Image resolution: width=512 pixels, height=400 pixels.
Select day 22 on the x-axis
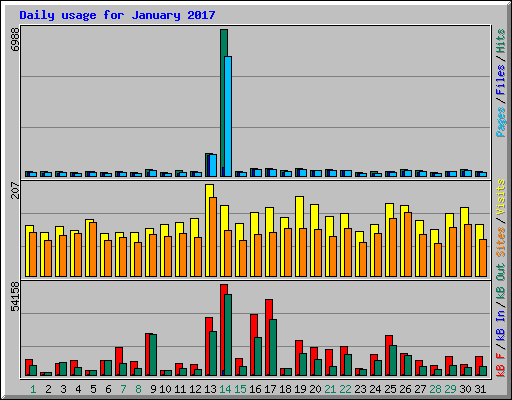click(345, 389)
